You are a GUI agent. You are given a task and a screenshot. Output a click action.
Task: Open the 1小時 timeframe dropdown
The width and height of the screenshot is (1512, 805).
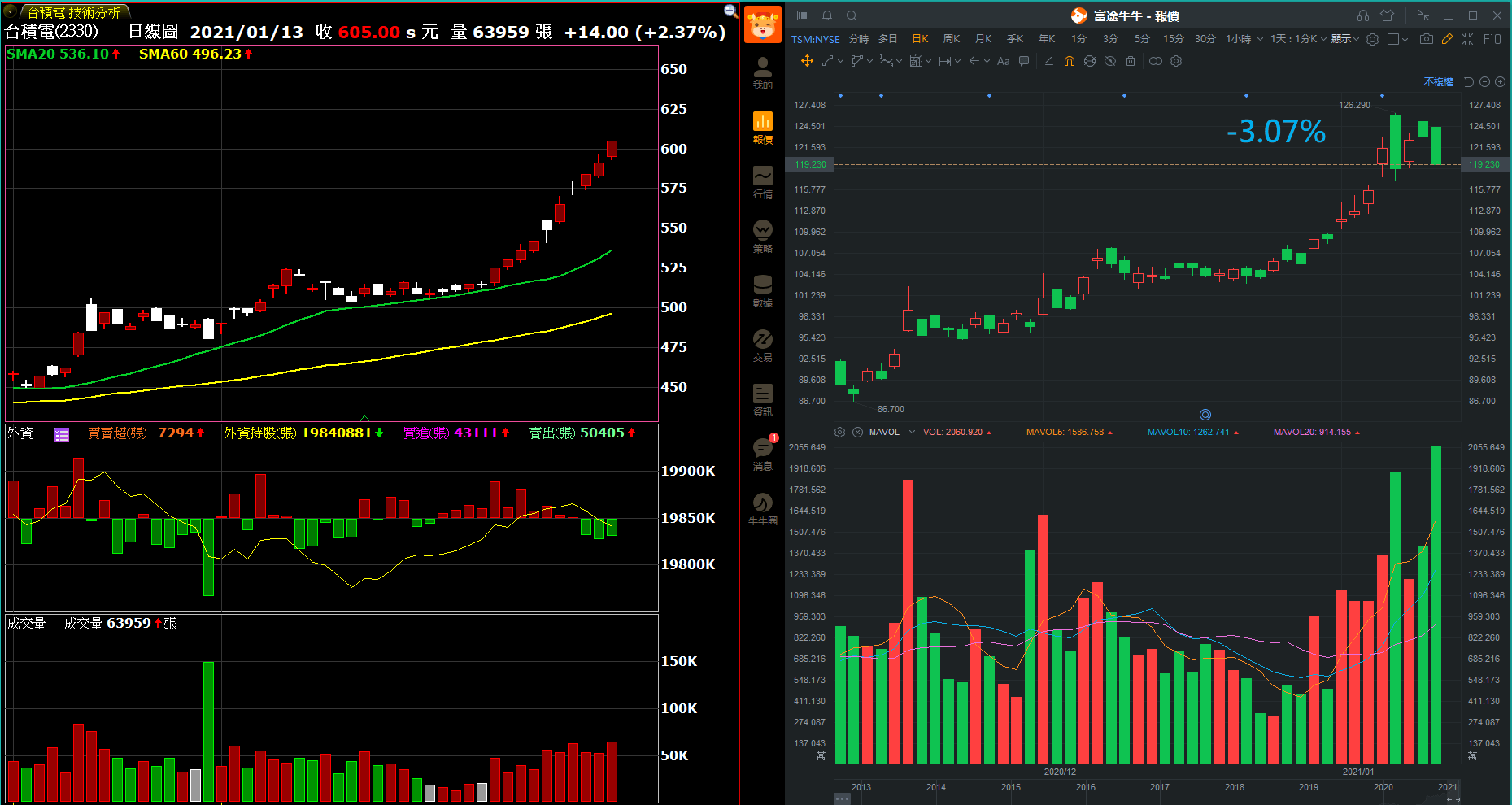tap(1244, 39)
